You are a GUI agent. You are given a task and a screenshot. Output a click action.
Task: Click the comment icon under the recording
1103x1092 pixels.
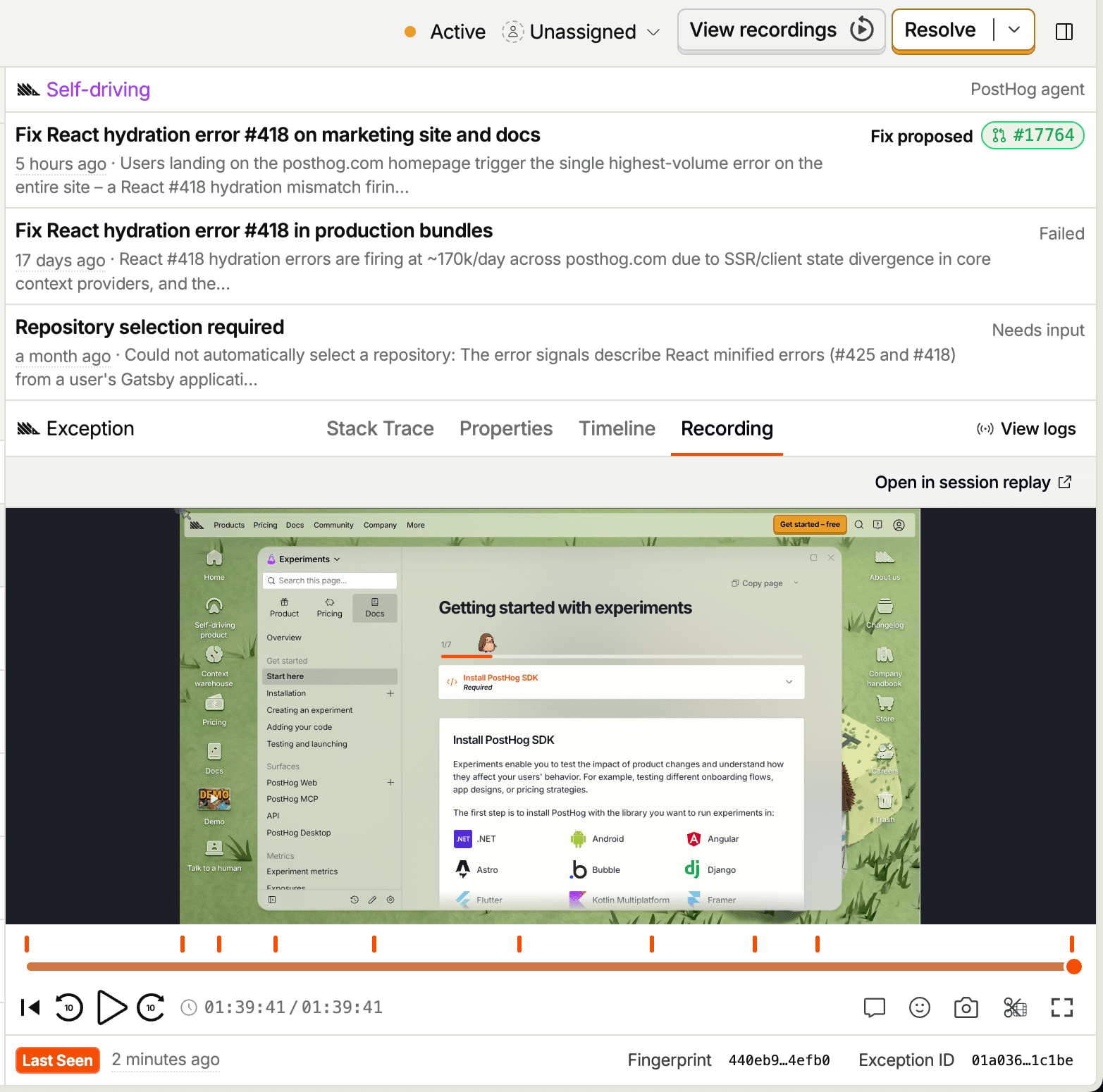(x=874, y=1007)
